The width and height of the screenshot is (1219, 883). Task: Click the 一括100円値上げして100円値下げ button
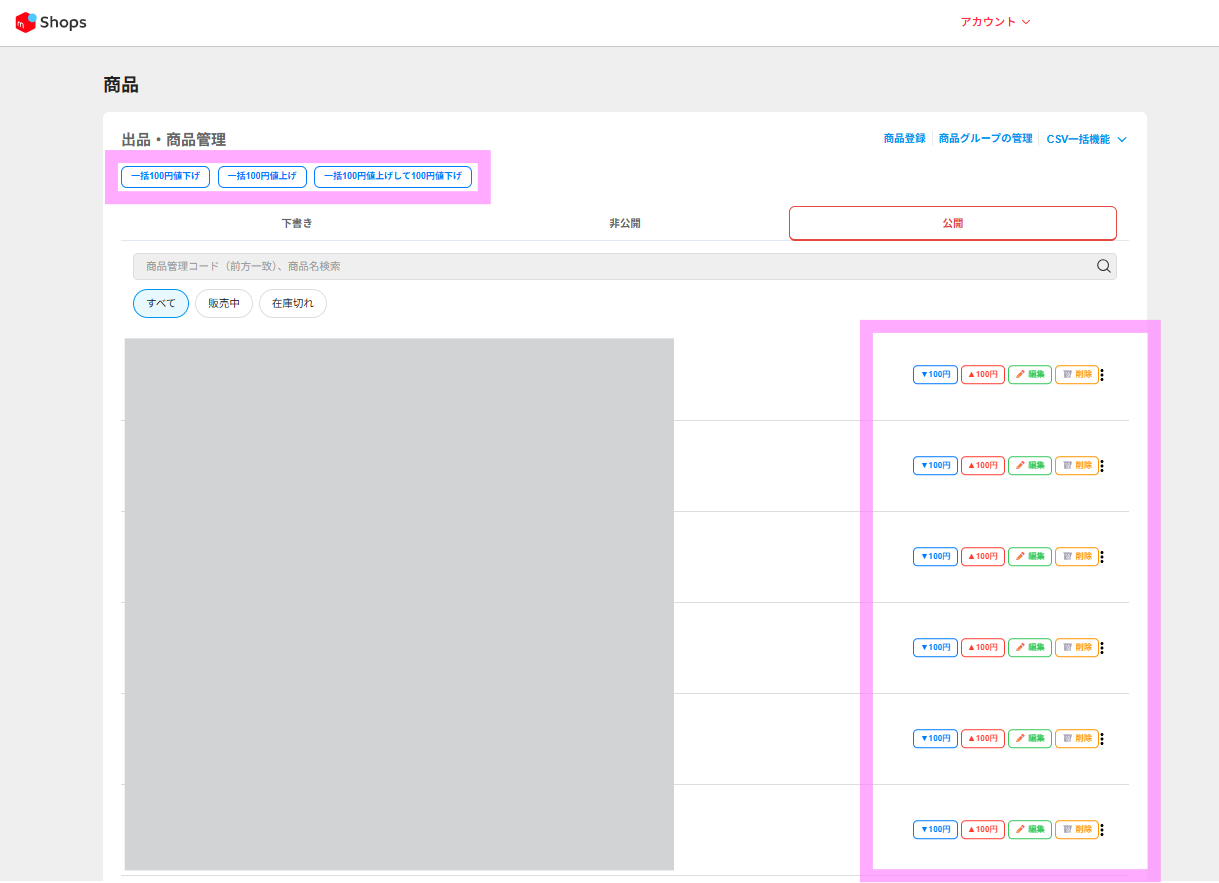tap(392, 176)
